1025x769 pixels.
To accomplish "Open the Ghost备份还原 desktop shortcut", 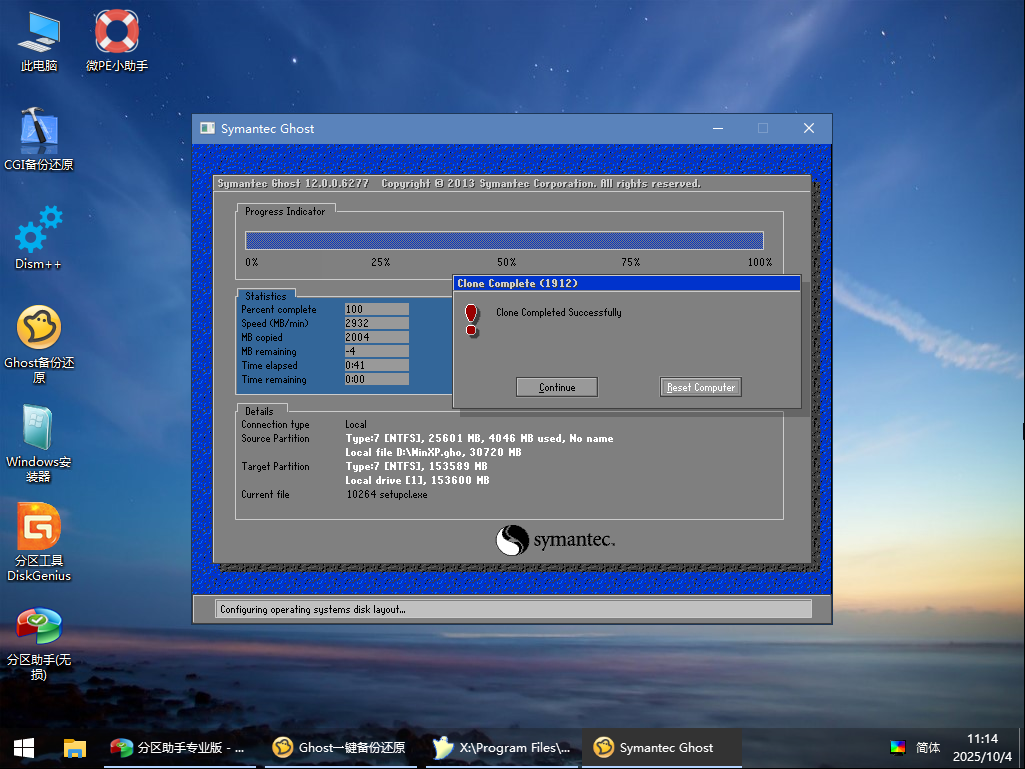I will 39,344.
